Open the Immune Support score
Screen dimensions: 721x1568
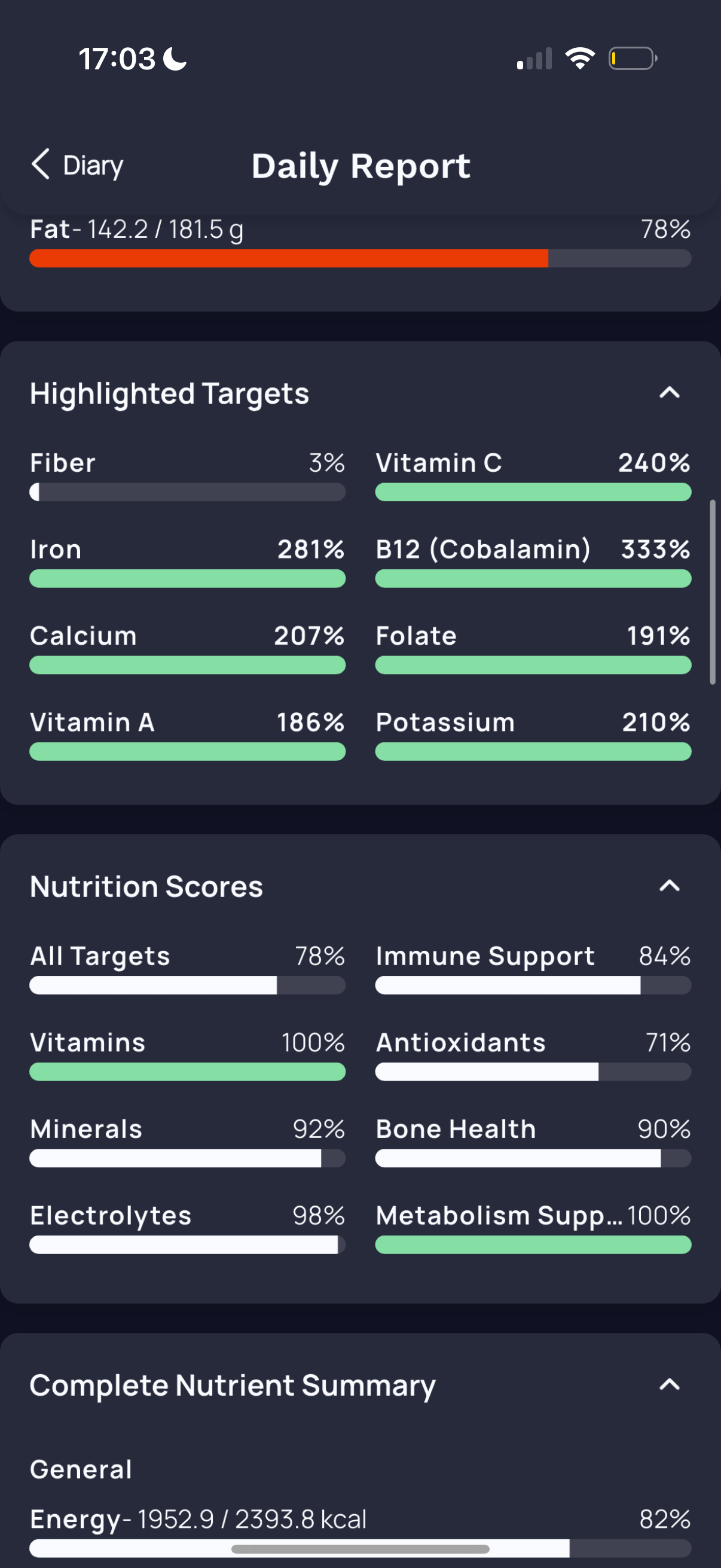533,968
